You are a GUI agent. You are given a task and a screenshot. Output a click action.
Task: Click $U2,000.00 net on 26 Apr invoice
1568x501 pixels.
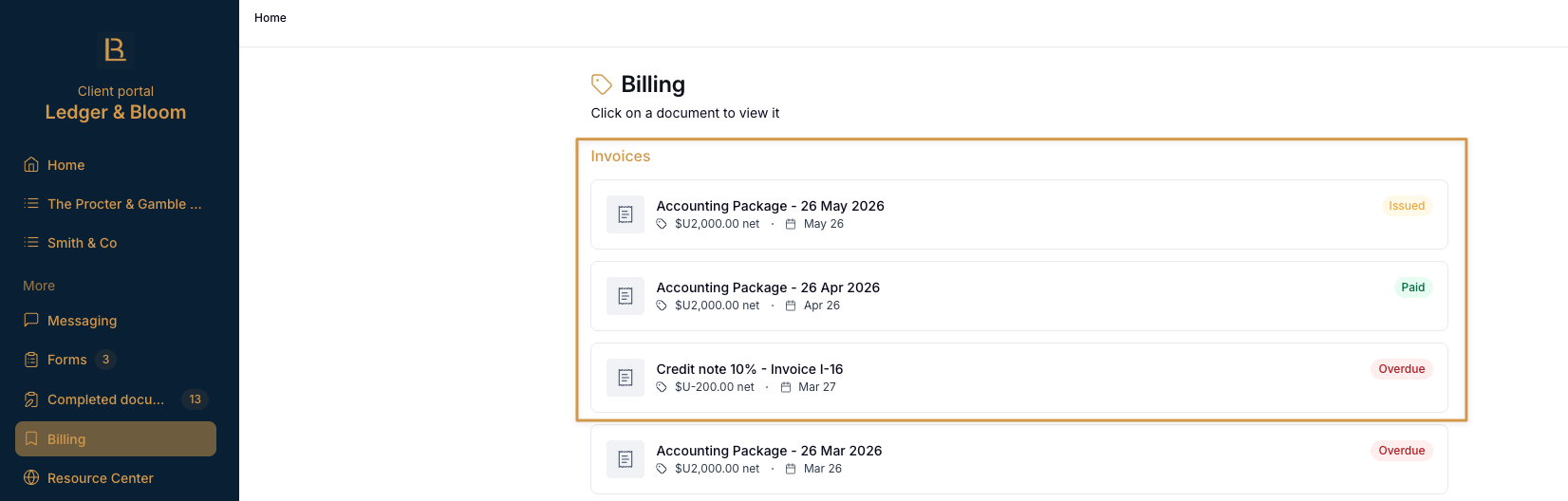coord(718,306)
